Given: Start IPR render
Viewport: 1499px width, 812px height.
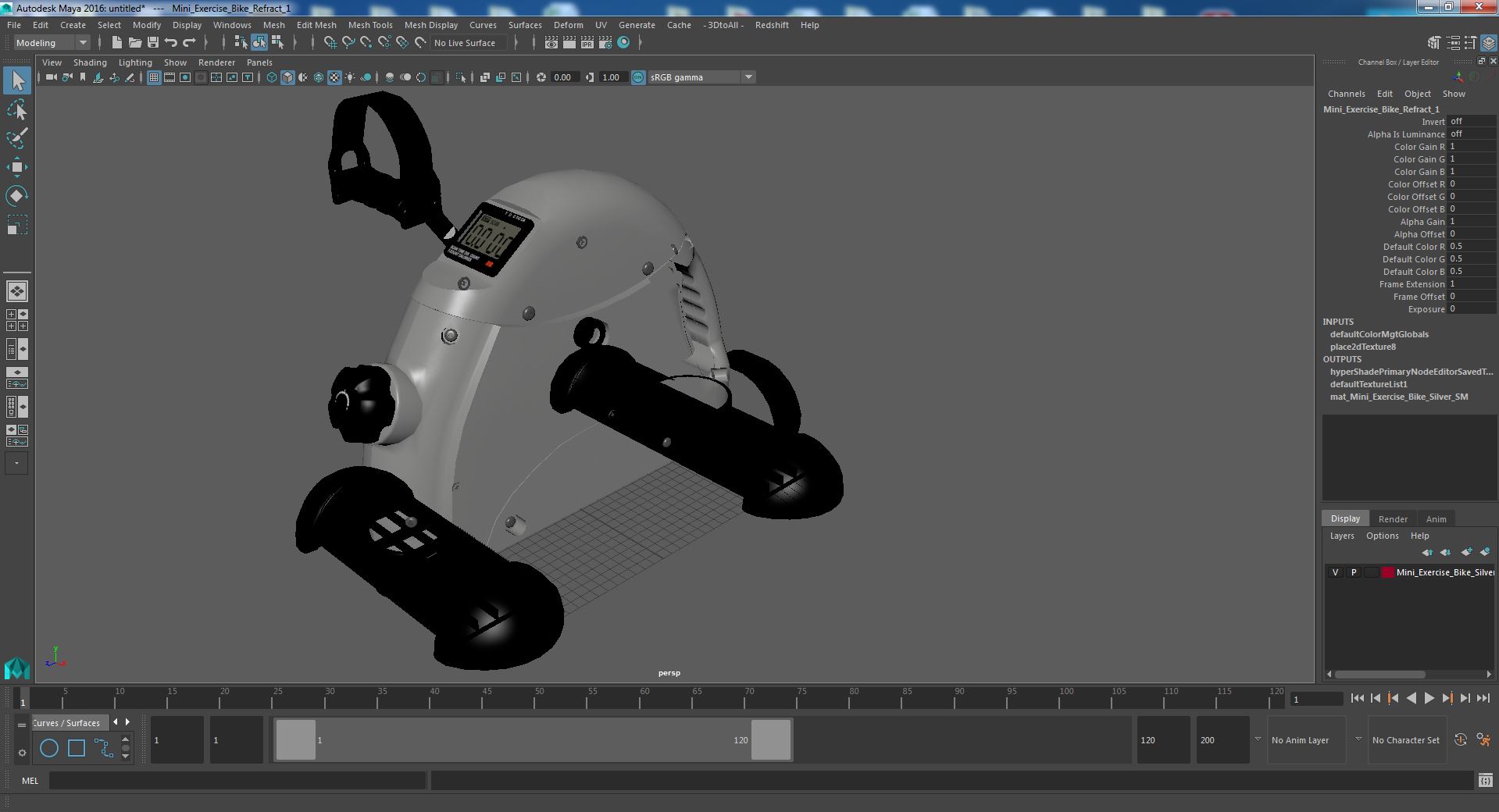Looking at the screenshot, I should click(x=587, y=43).
